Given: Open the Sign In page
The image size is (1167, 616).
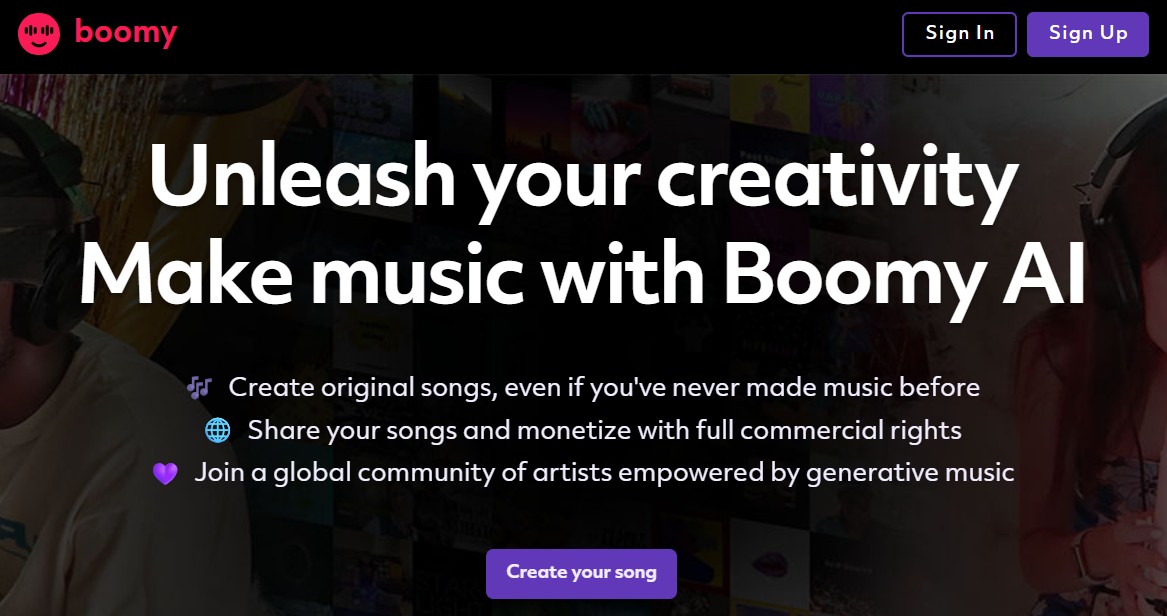Looking at the screenshot, I should coord(959,34).
